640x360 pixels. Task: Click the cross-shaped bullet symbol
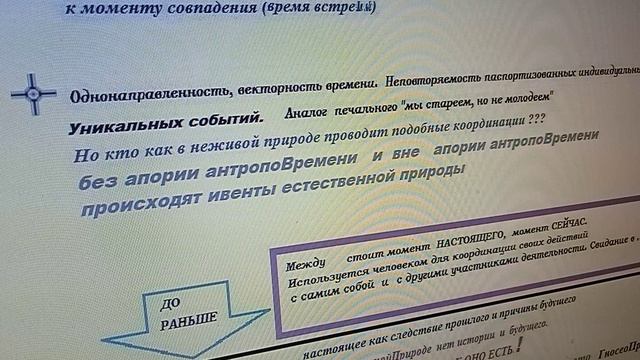click(33, 94)
